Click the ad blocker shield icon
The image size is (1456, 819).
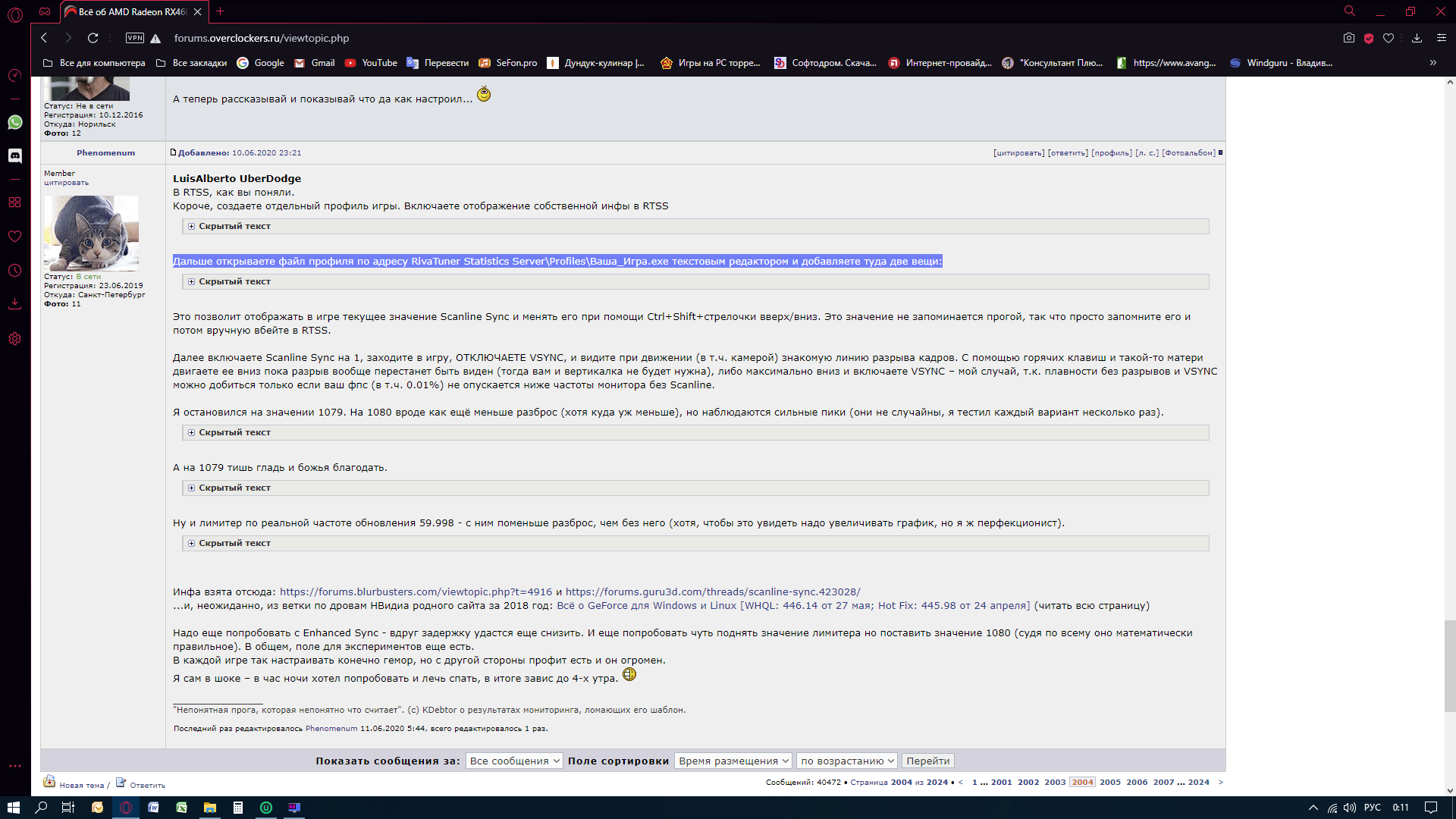1369,38
